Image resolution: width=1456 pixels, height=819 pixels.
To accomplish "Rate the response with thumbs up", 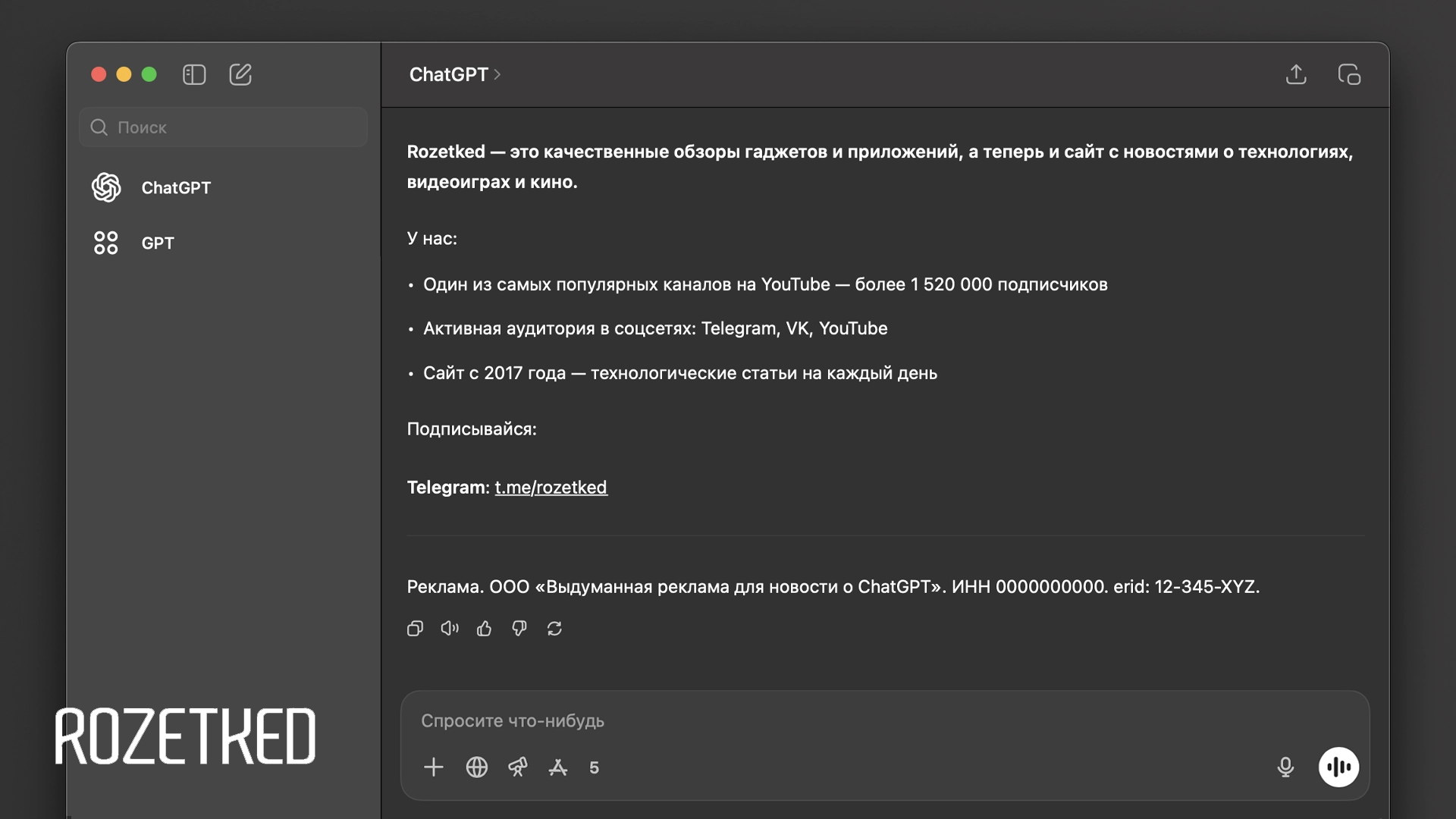I will point(485,629).
